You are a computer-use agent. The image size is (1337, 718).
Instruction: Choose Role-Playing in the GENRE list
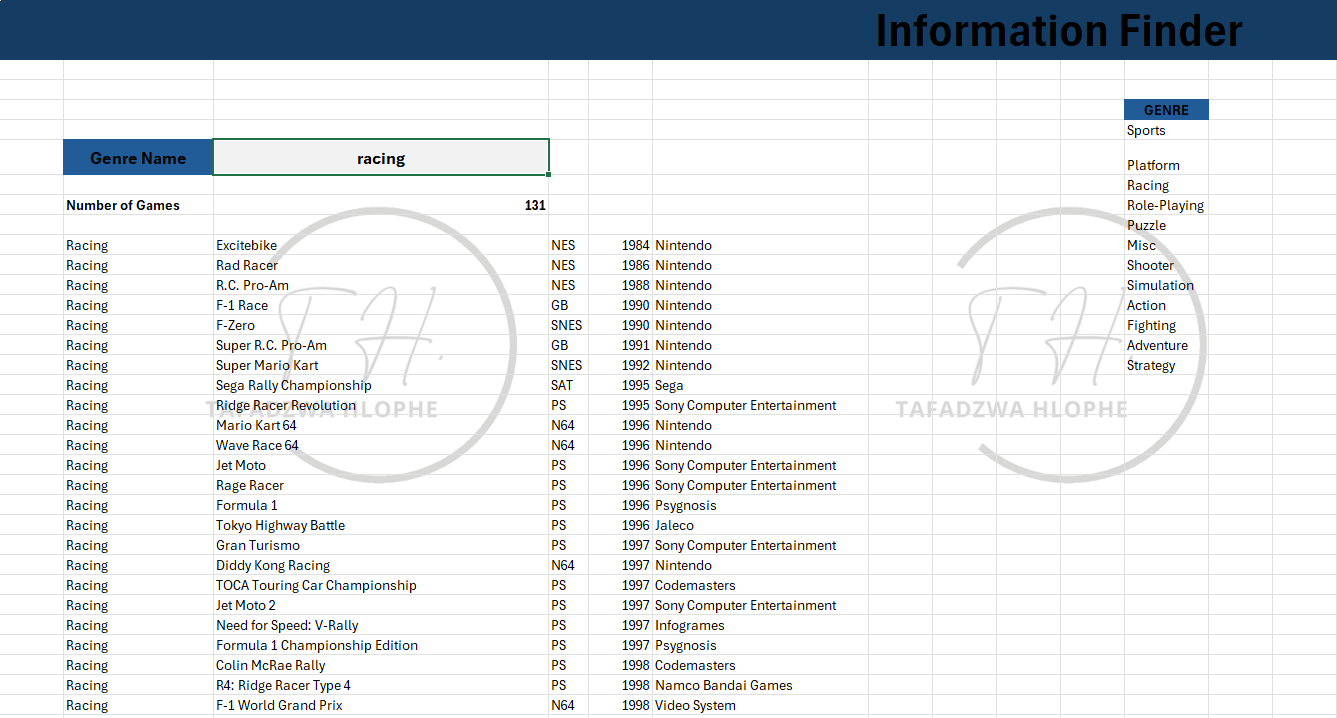click(1165, 205)
